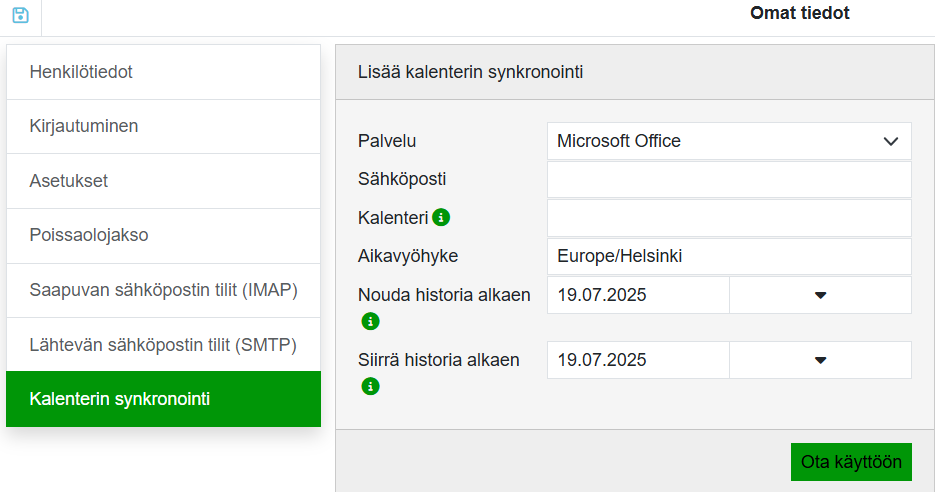Click the info icon under Nouda historia alkaen
935x492 pixels.
click(x=371, y=322)
